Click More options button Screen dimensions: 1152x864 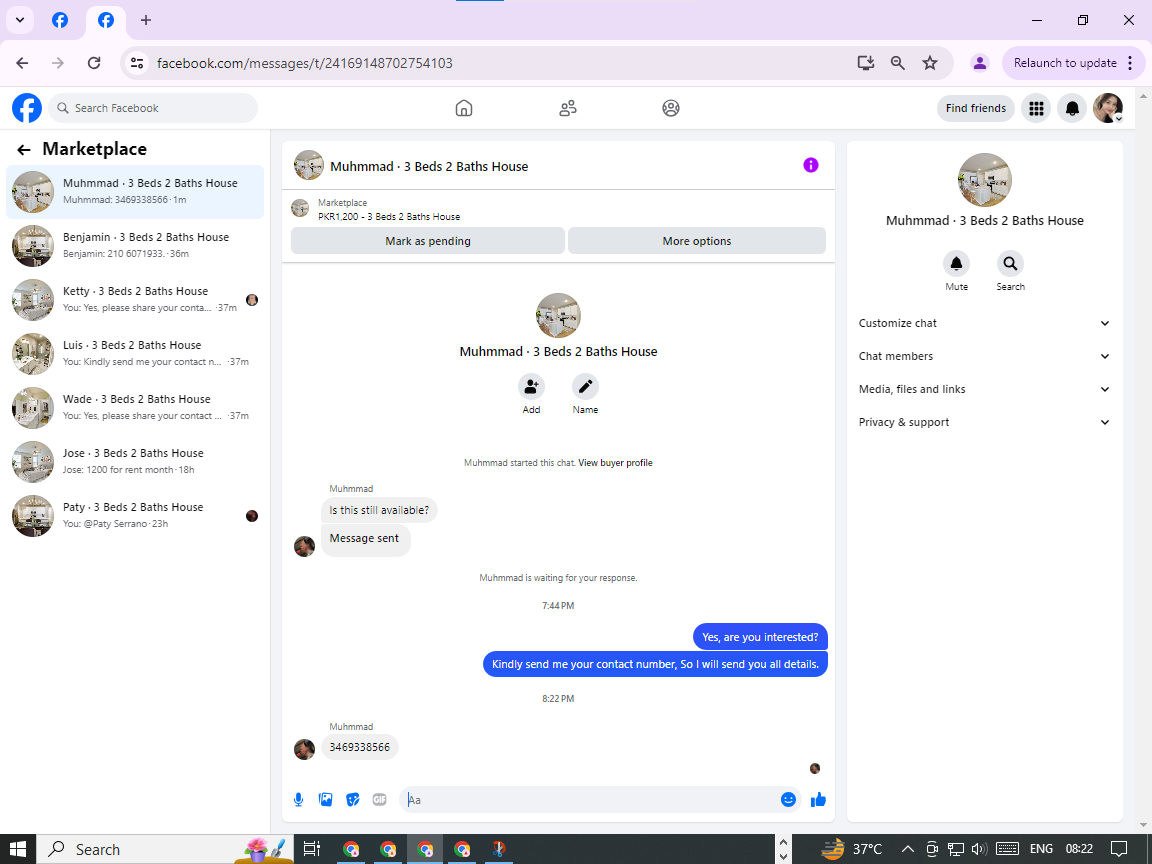[x=696, y=241]
